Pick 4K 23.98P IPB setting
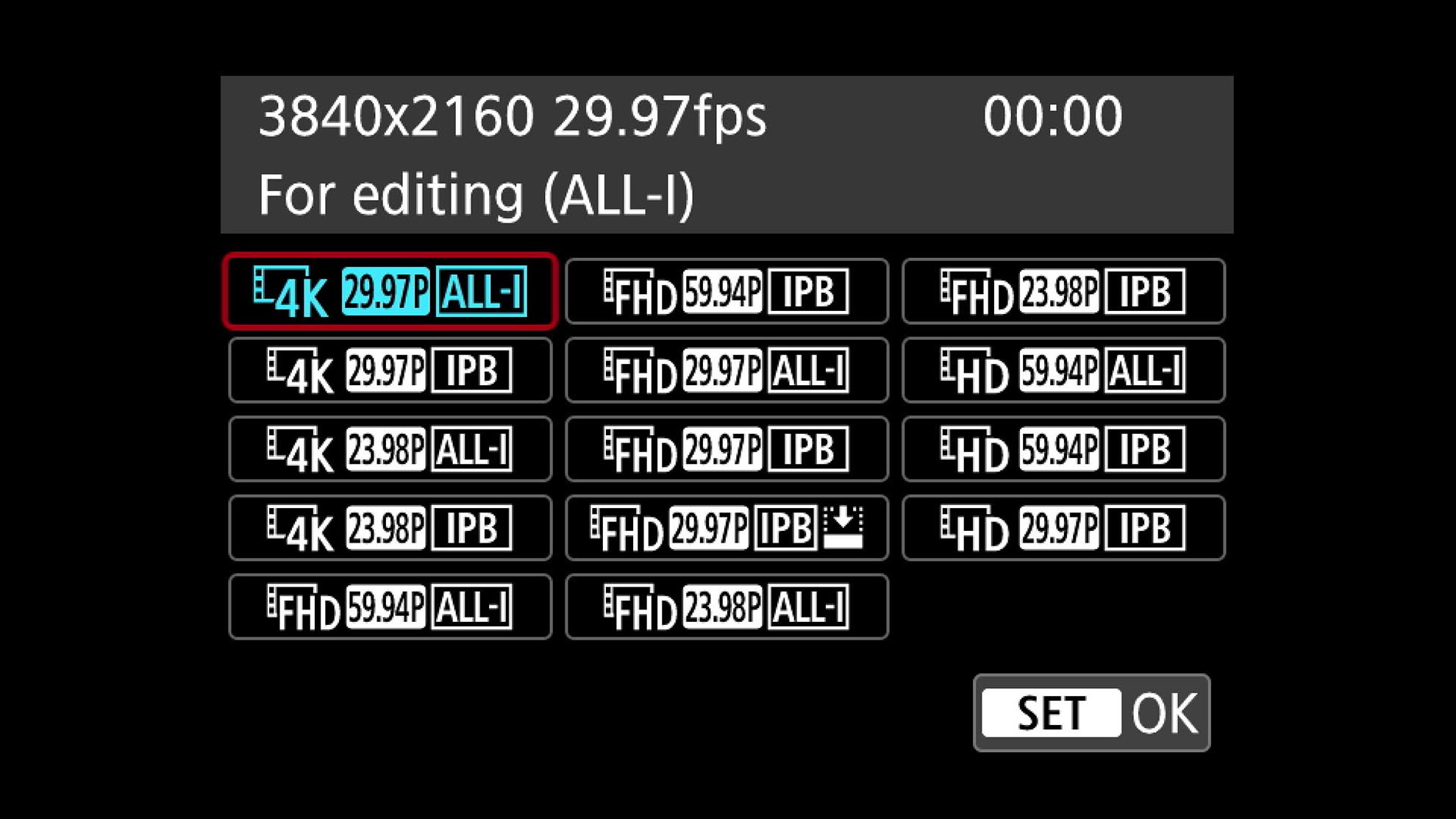This screenshot has height=819, width=1456. click(390, 528)
